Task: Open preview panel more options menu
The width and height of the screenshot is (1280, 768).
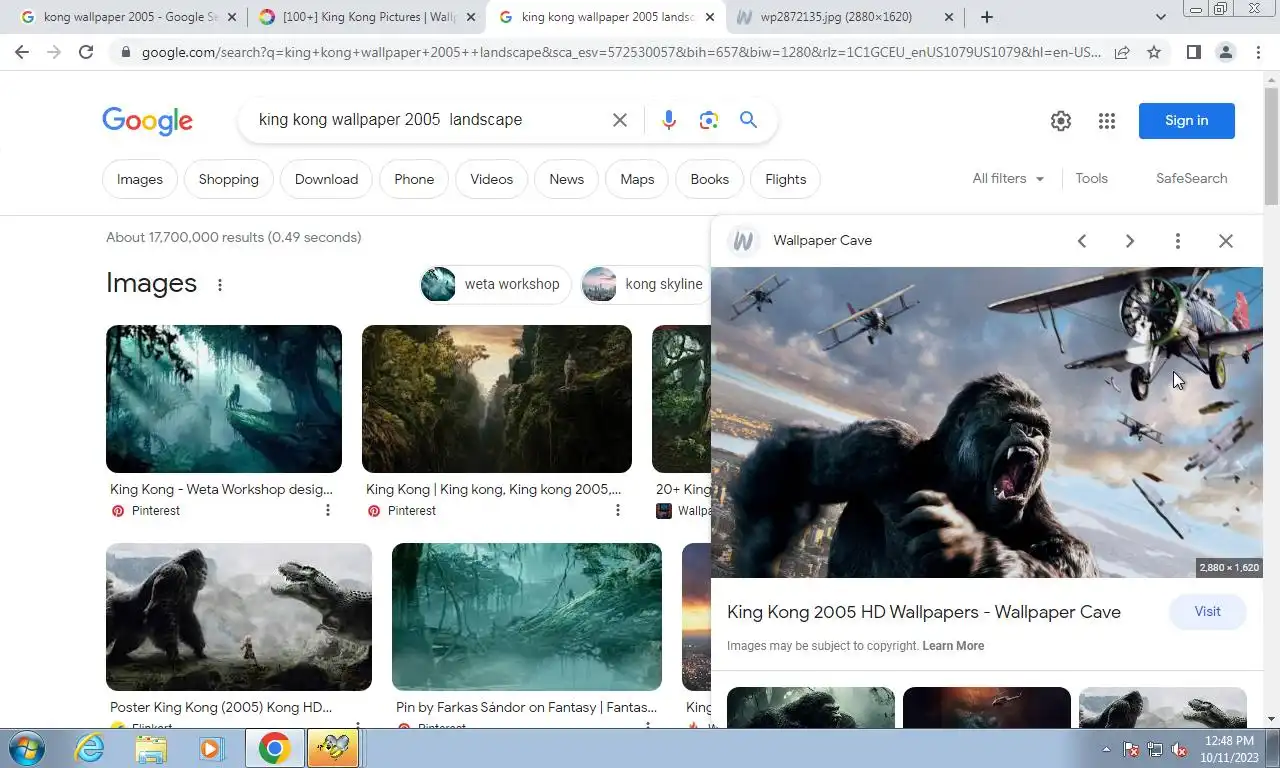Action: tap(1178, 241)
